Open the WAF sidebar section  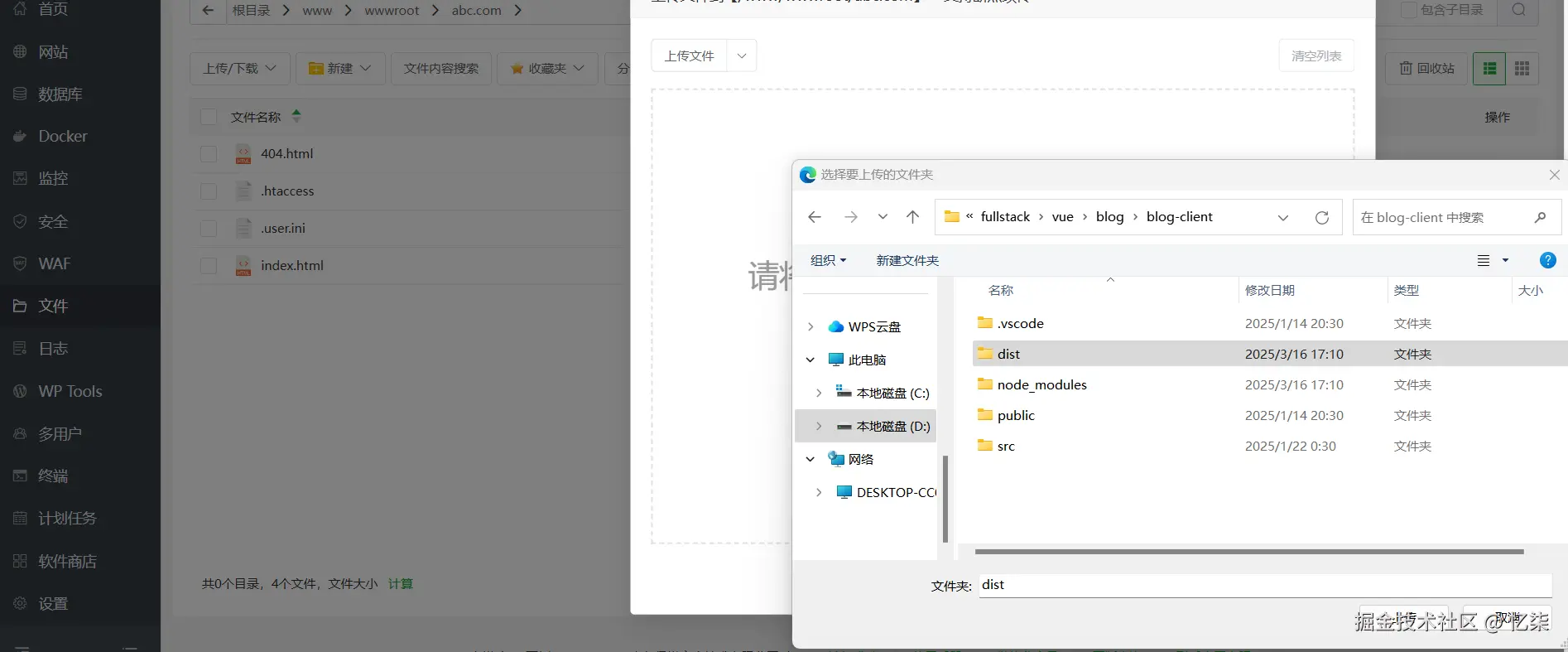(54, 263)
